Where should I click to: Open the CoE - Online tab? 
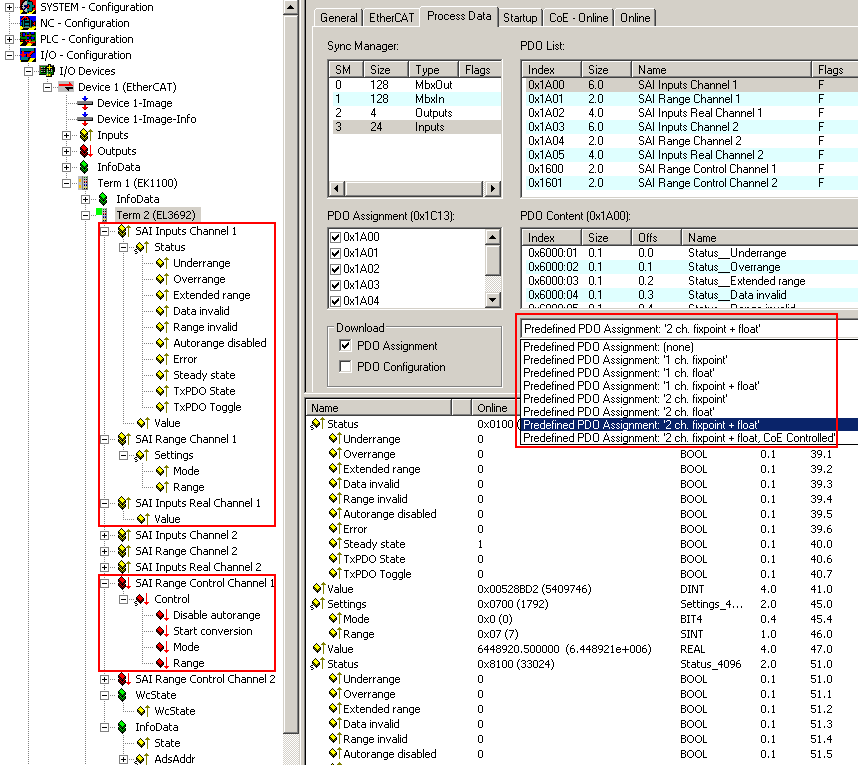click(x=578, y=18)
